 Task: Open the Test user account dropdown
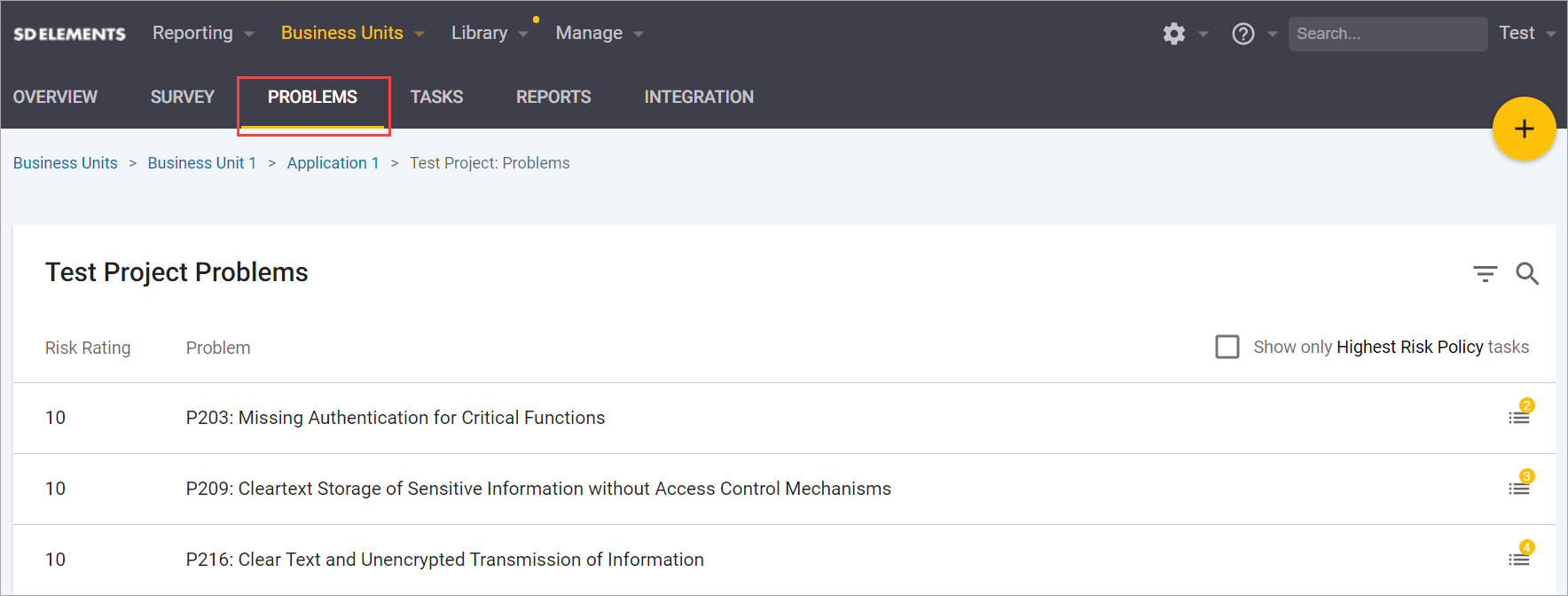1526,34
